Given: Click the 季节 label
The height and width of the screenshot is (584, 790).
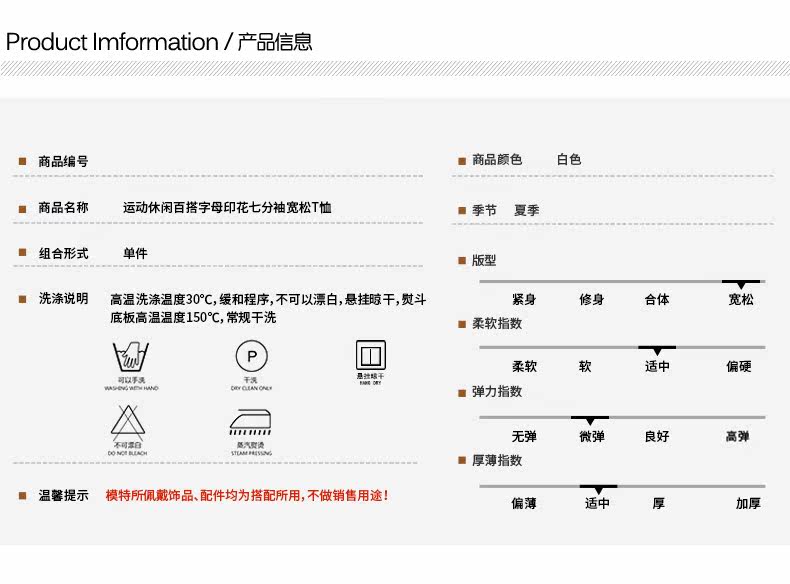Looking at the screenshot, I should tap(484, 210).
